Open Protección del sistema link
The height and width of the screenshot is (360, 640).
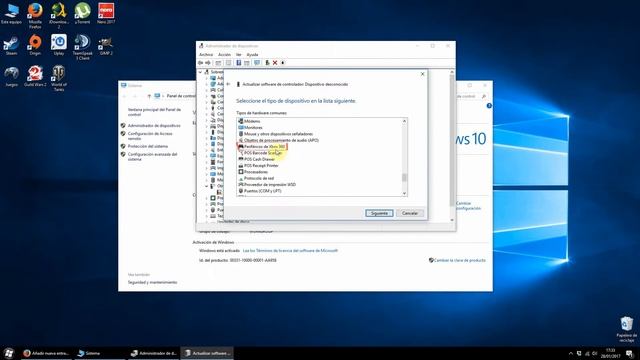pos(148,146)
